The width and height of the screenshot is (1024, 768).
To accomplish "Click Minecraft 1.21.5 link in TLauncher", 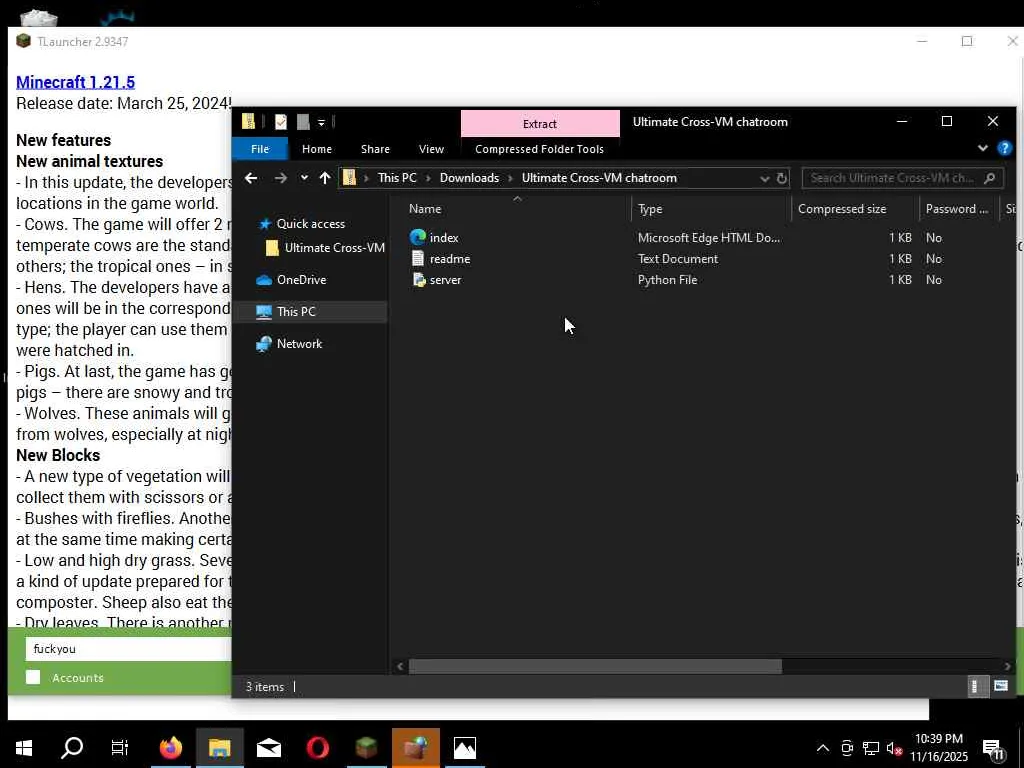I will tap(75, 82).
